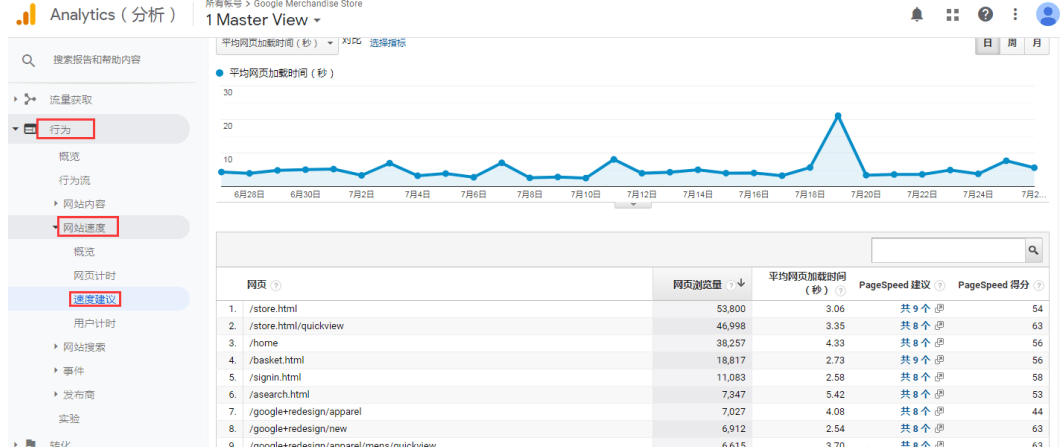1061x447 pixels.
Task: Open the three-dot more options menu
Action: pos(1015,15)
